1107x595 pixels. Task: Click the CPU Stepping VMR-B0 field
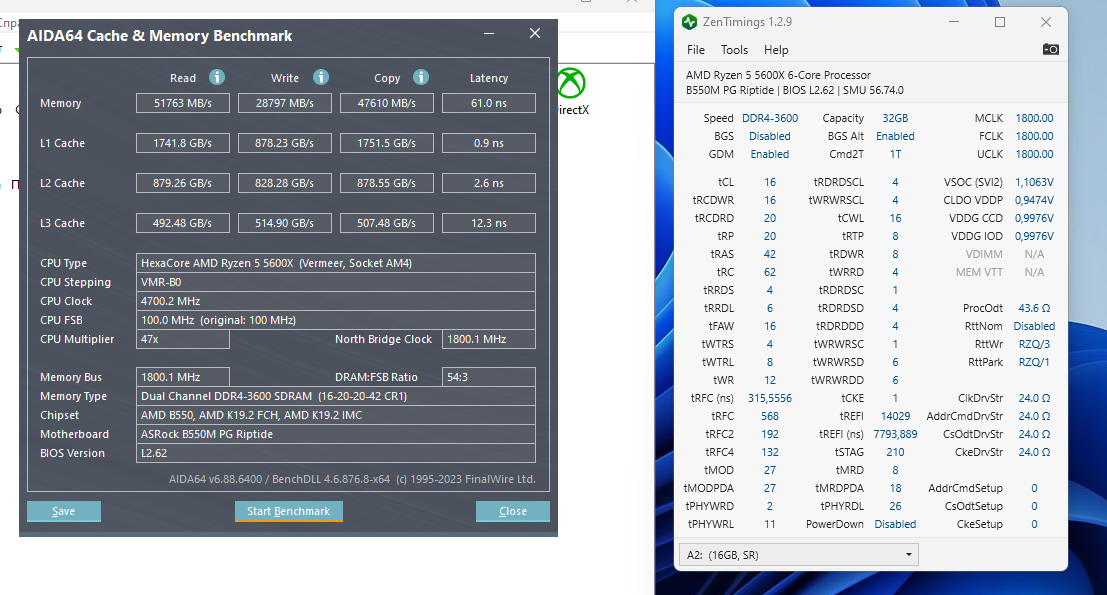coord(335,282)
